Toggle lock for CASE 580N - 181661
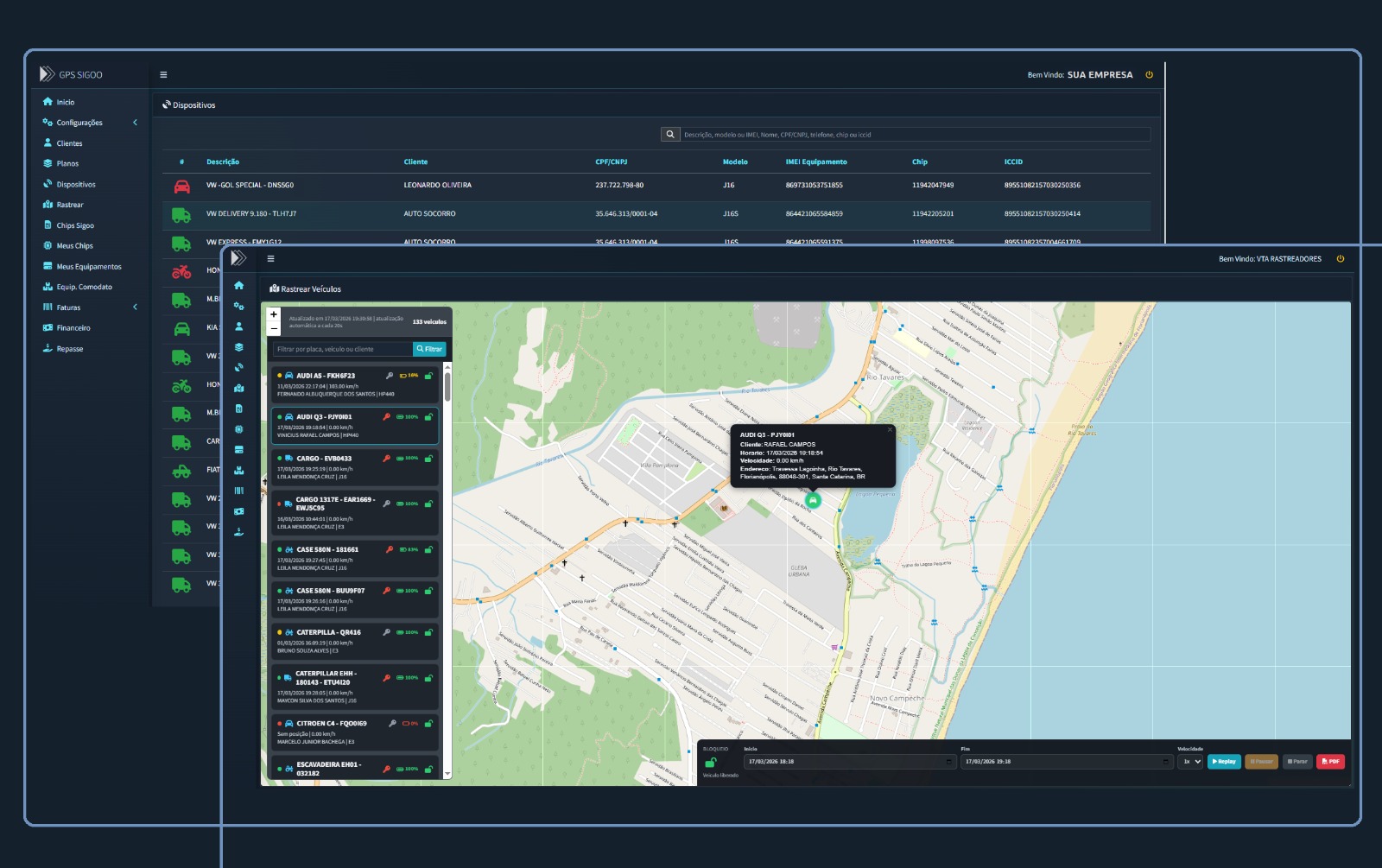The image size is (1382, 868). 428,549
